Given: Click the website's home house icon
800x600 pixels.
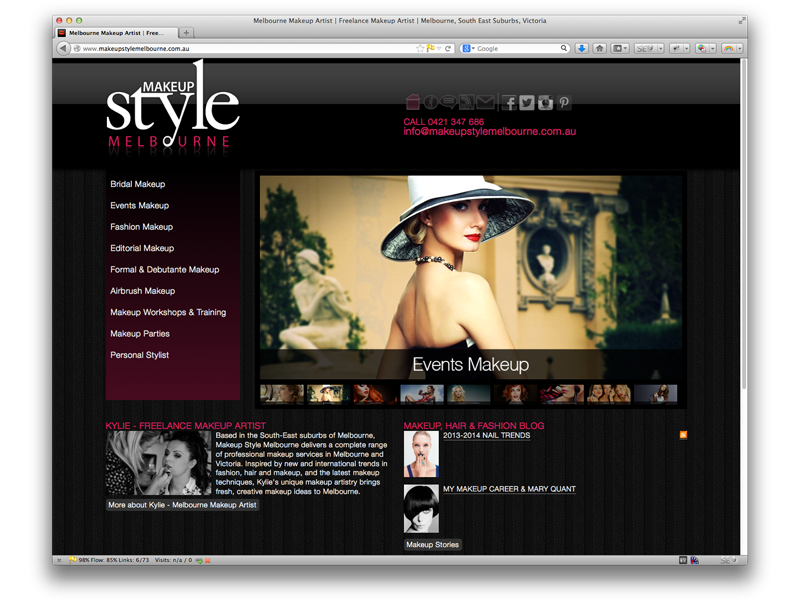Looking at the screenshot, I should (x=412, y=102).
